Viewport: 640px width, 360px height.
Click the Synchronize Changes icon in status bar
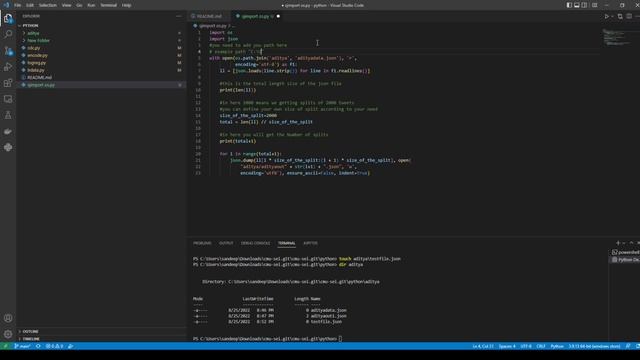pyautogui.click(x=38, y=346)
